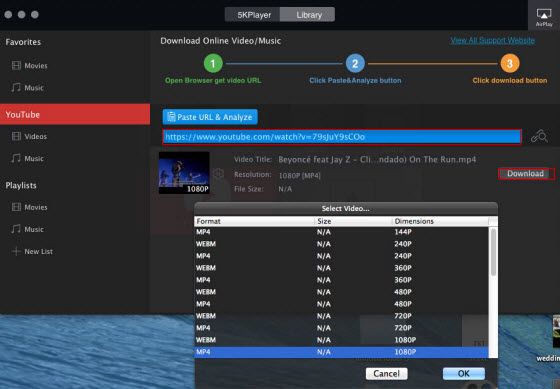
Task: Select the MP4 480P row
Action: coord(341,304)
